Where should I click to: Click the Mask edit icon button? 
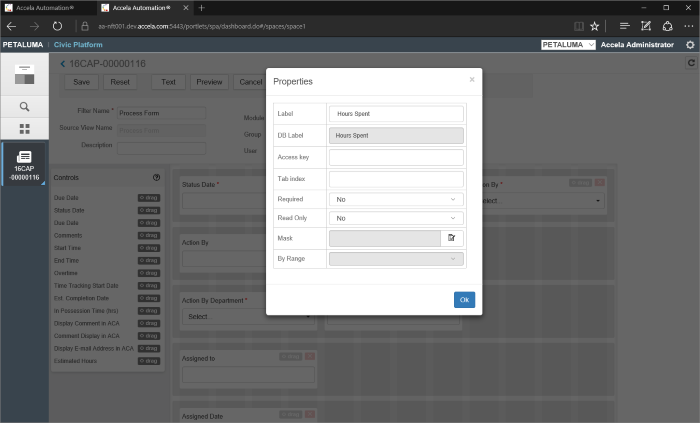[452, 238]
